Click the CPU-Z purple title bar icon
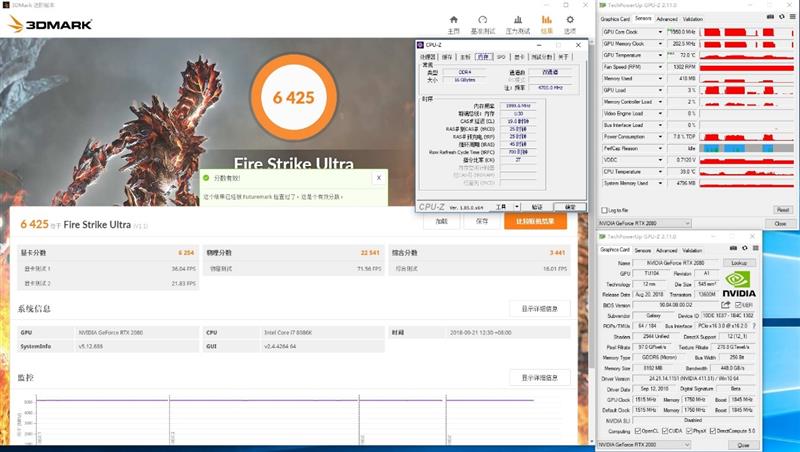 420,45
